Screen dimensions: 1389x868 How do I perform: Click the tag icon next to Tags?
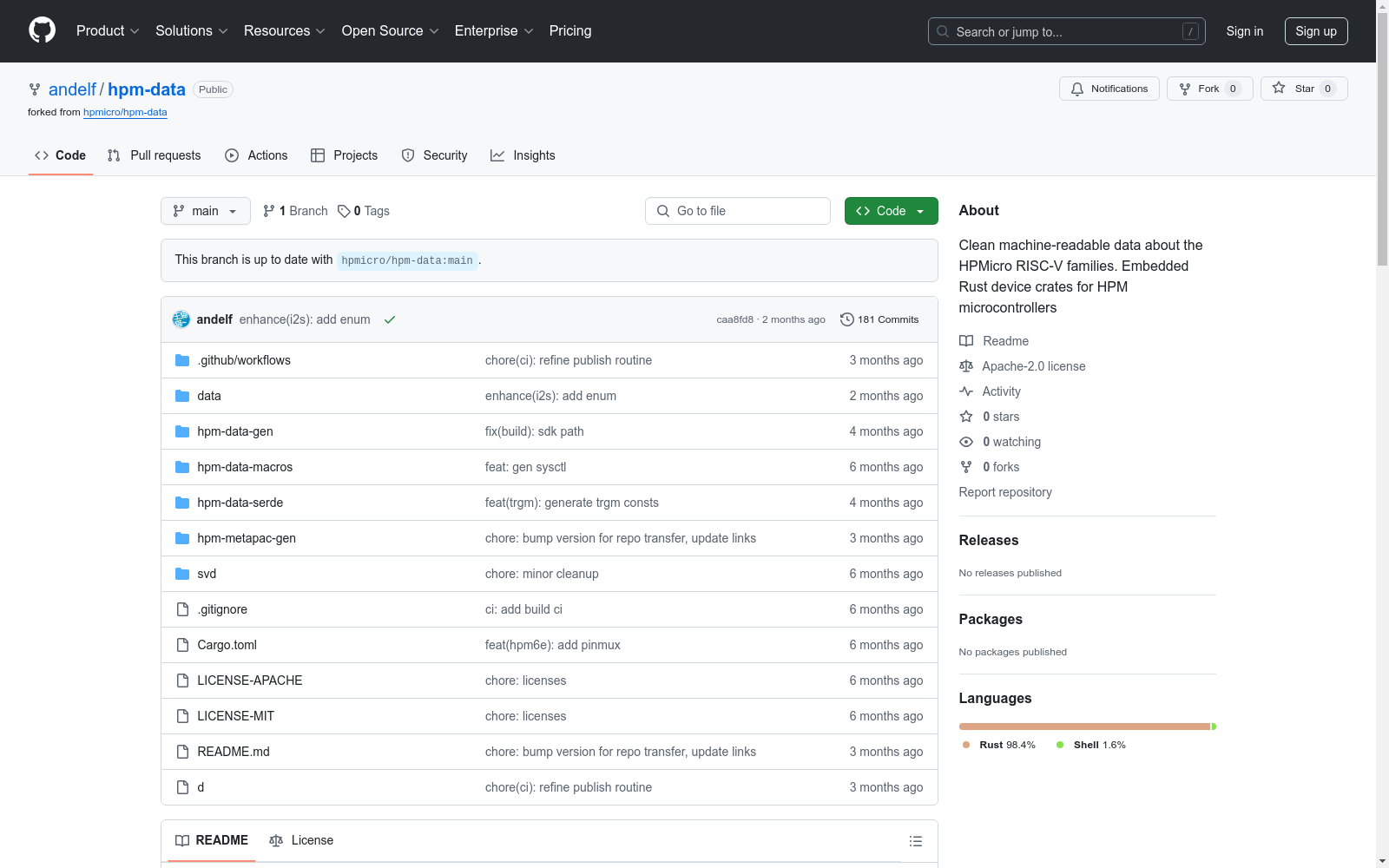[x=344, y=211]
